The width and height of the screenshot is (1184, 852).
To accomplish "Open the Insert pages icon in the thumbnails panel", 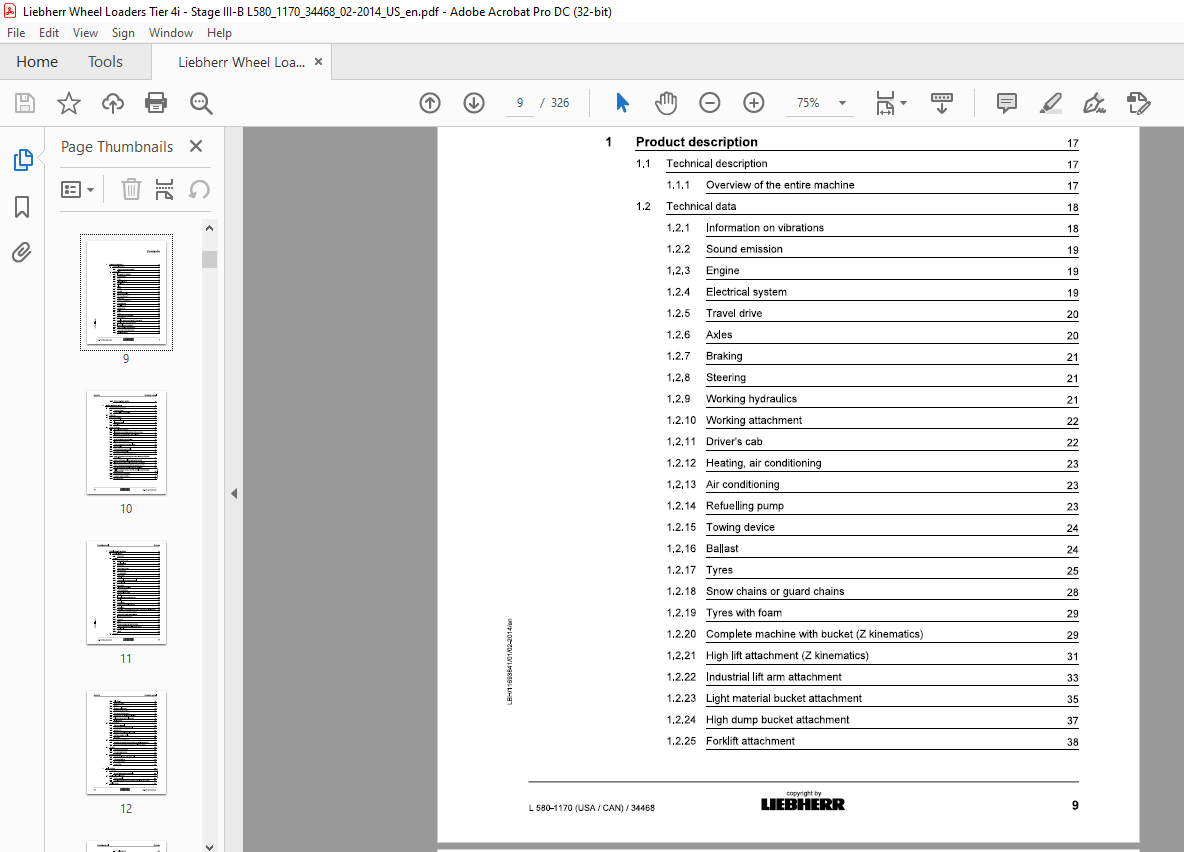I will point(164,190).
